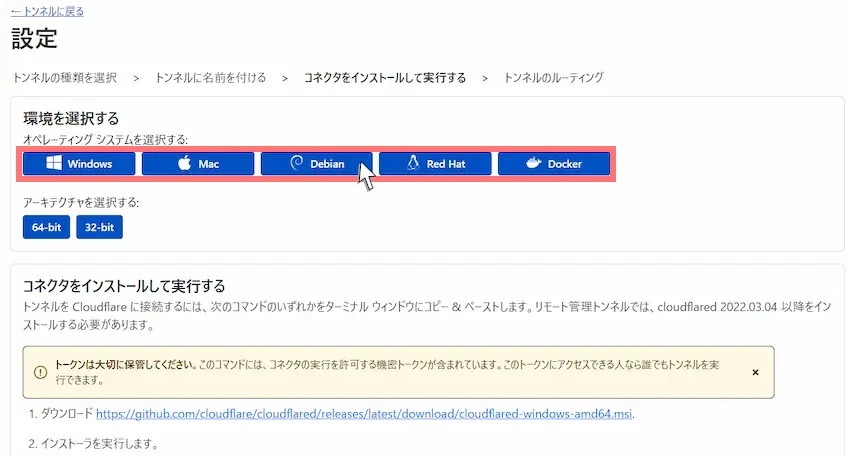The height and width of the screenshot is (456, 850).
Task: Choose Debian as the operating system
Action: coord(317,164)
